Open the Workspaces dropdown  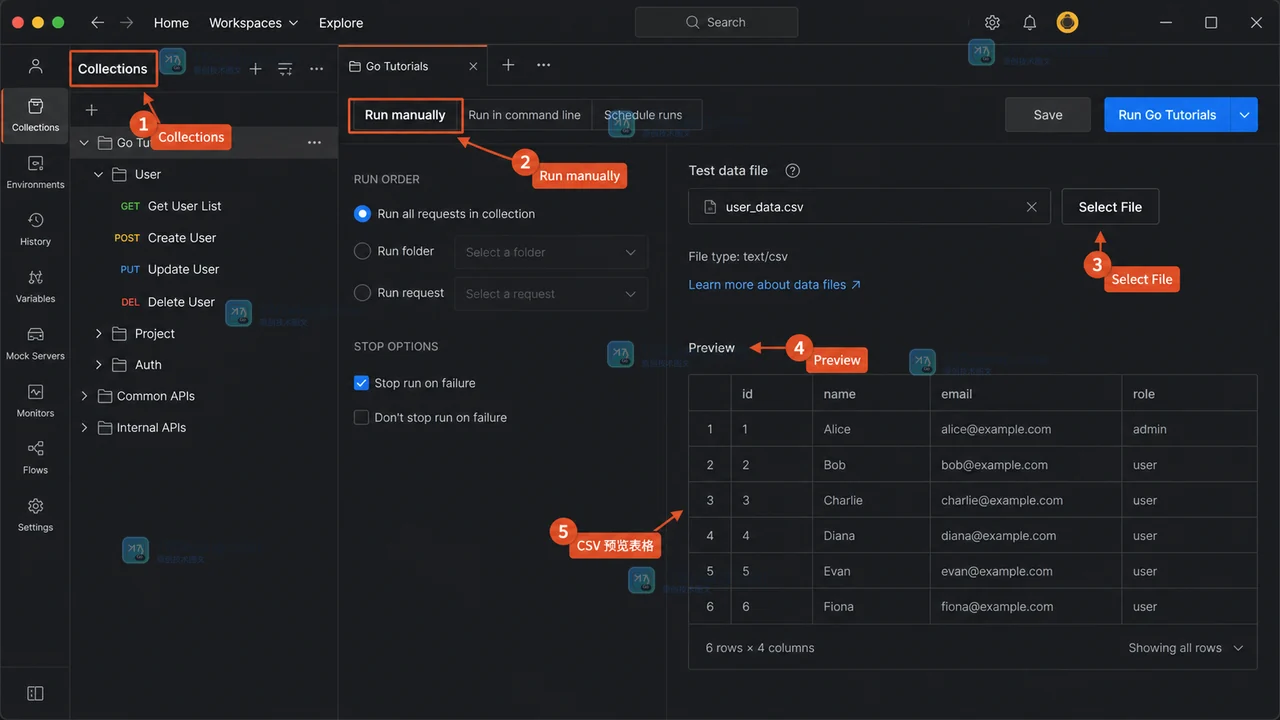coord(253,22)
